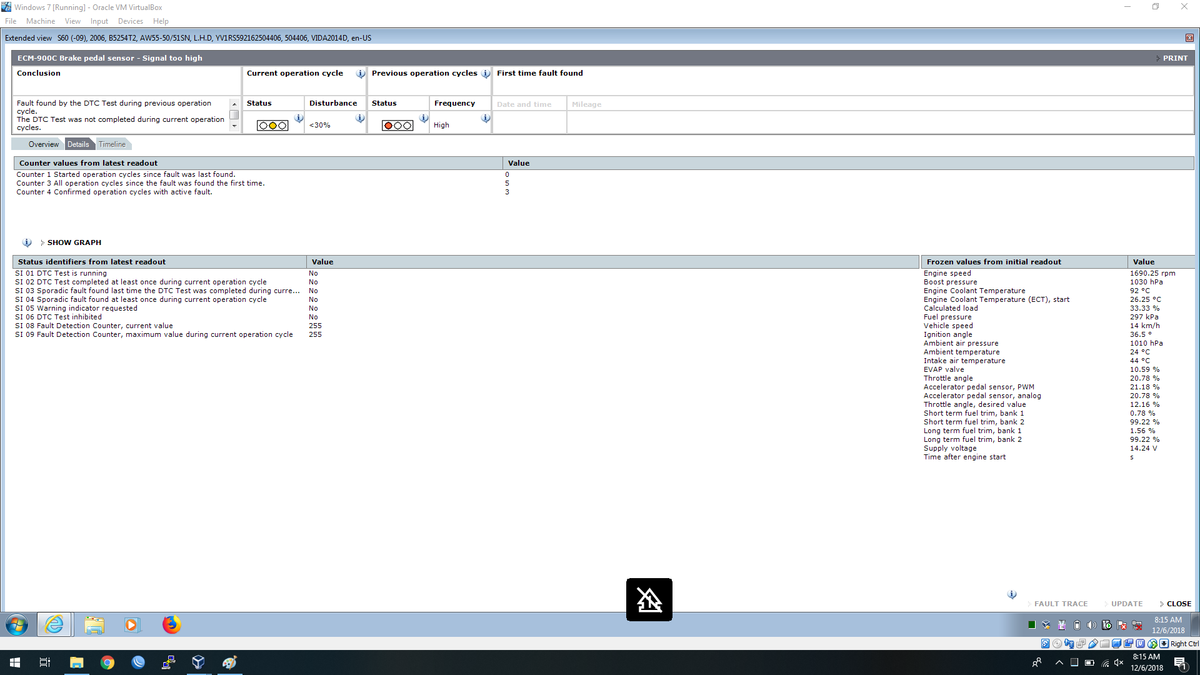Image resolution: width=1200 pixels, height=675 pixels.
Task: Switch to the Timeline tab
Action: click(x=111, y=144)
